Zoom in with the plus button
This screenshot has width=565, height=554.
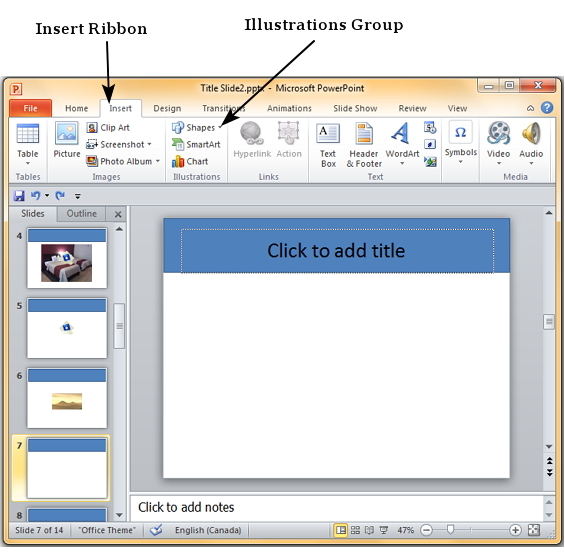tap(515, 530)
